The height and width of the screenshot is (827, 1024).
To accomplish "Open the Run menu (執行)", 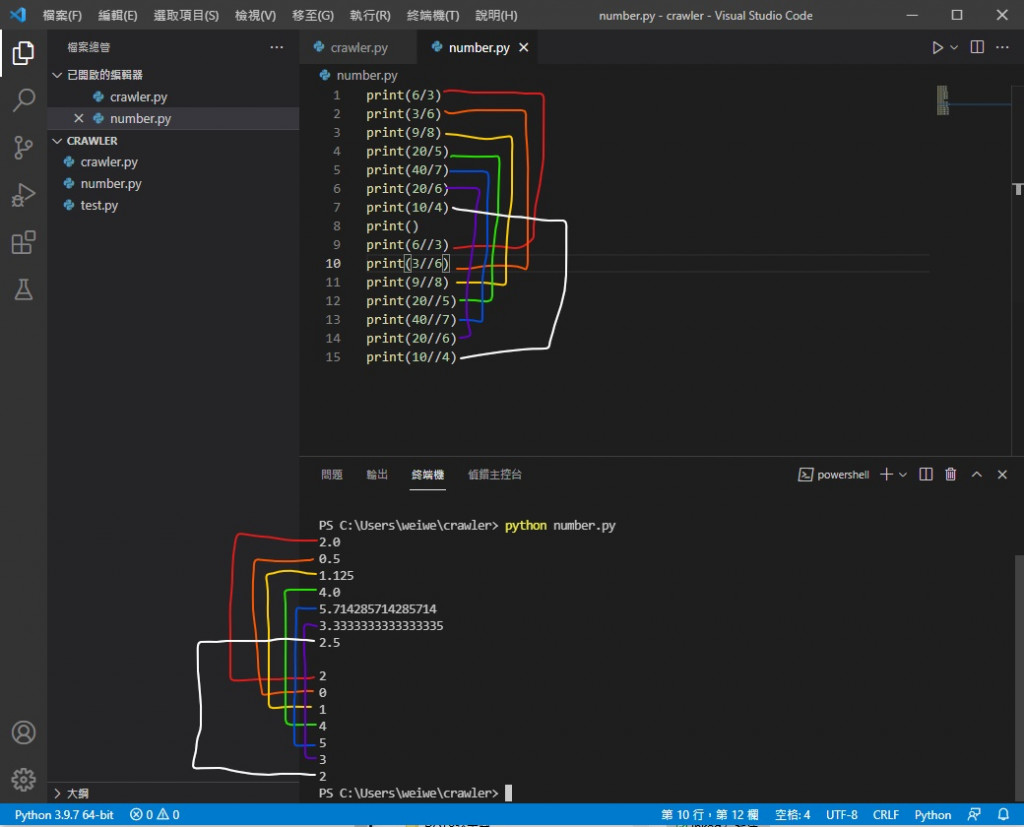I will [370, 15].
